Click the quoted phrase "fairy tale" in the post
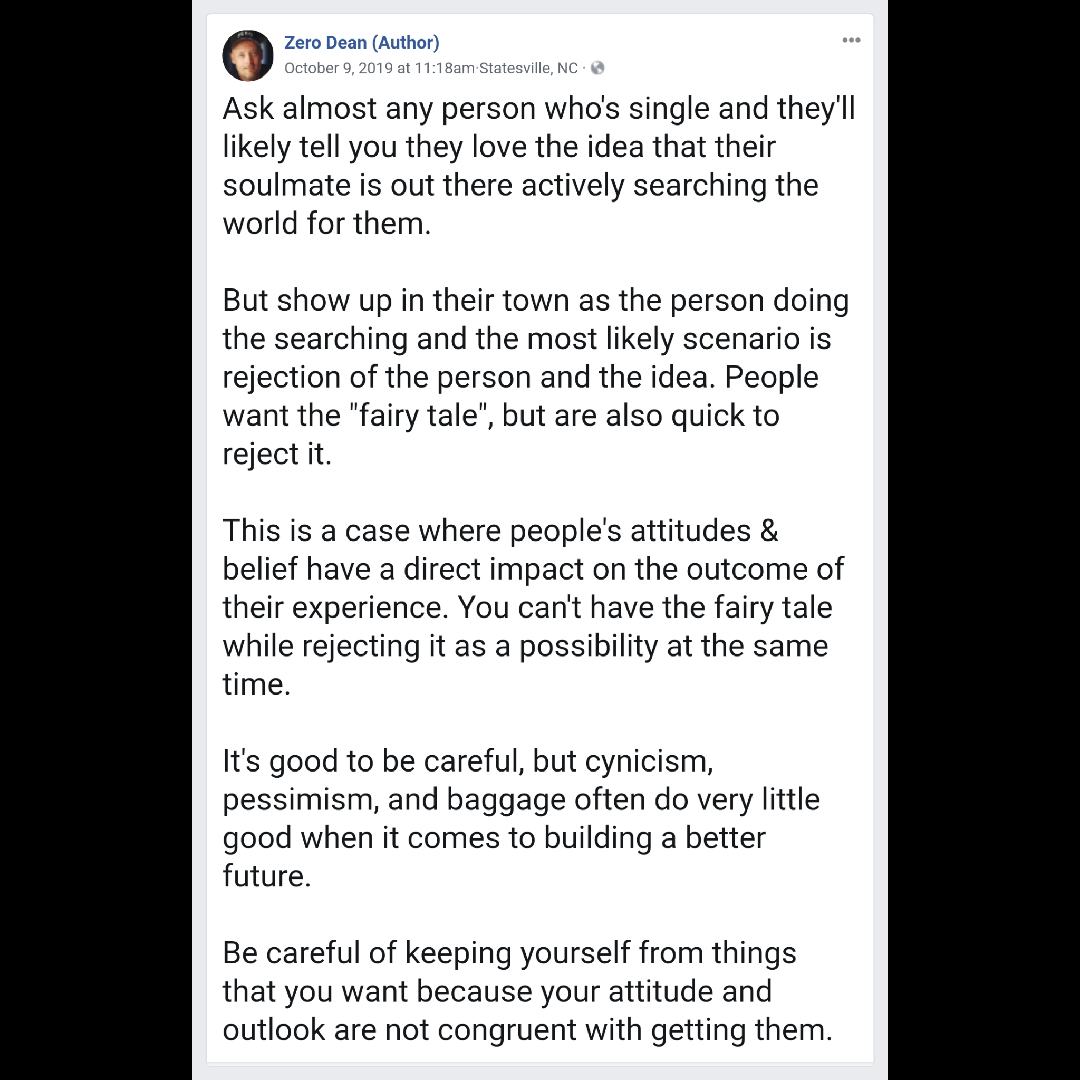Viewport: 1080px width, 1080px height. [x=419, y=415]
